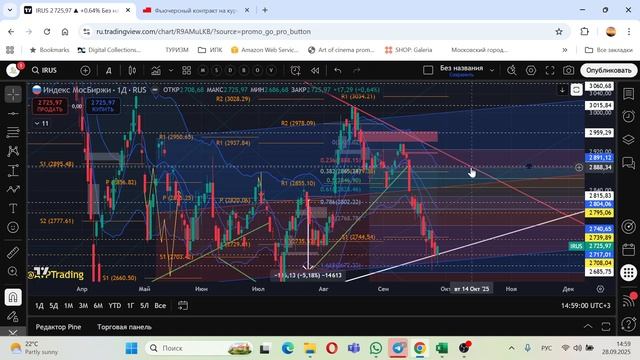
Task: Expand the Без названия layout dropdown
Action: [492, 70]
